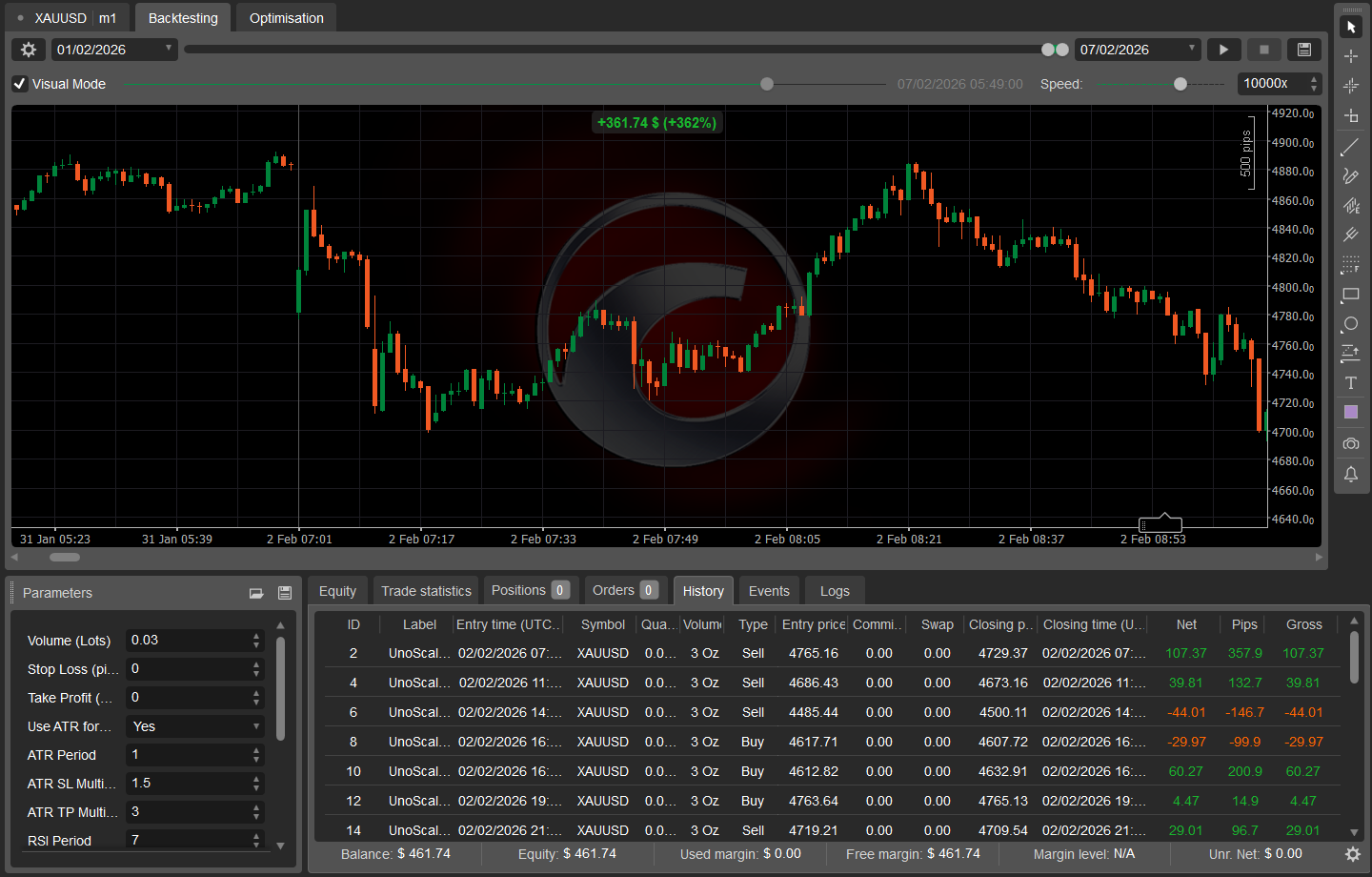1372x877 pixels.
Task: Stop the backtest run
Action: click(x=1264, y=50)
